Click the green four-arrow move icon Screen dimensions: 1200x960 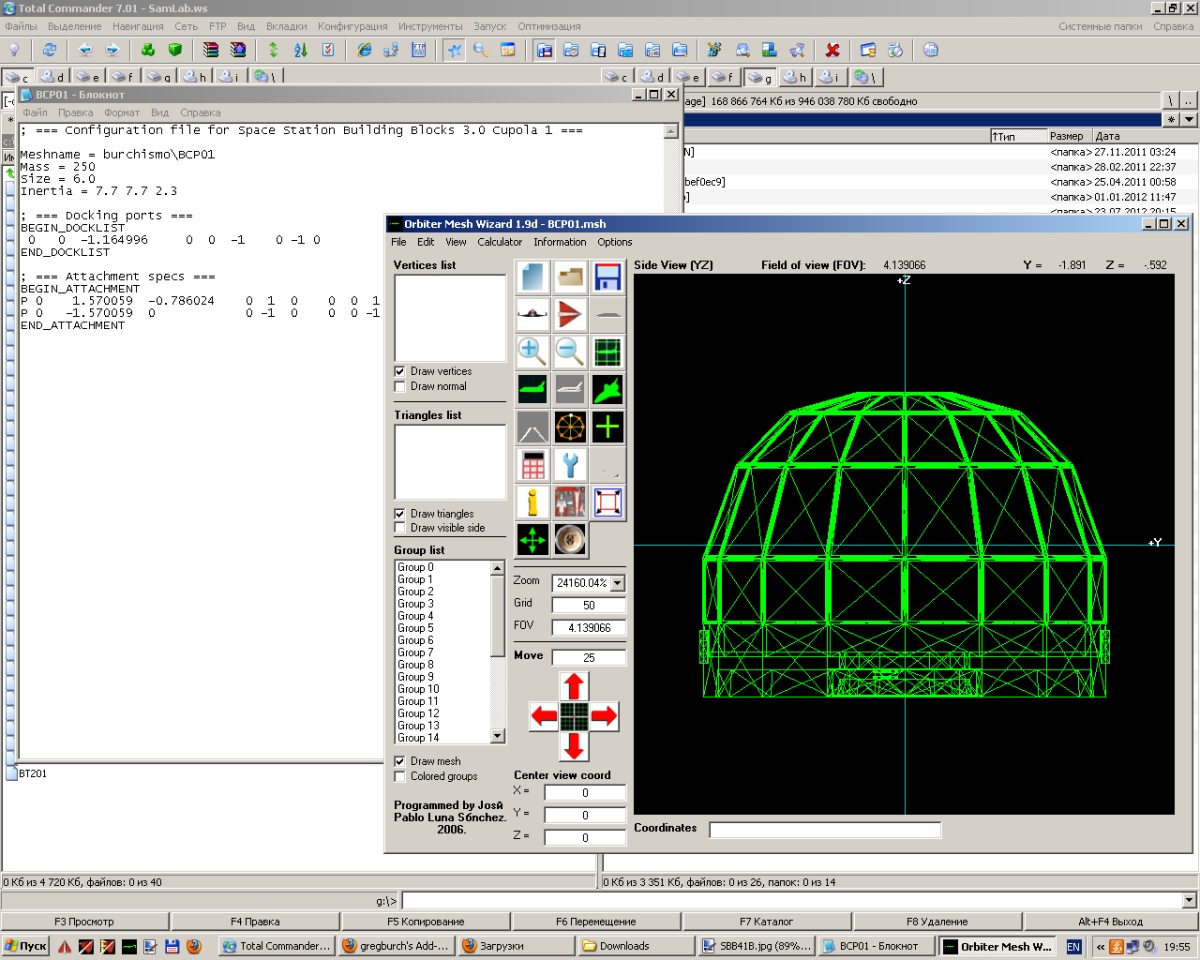(533, 540)
